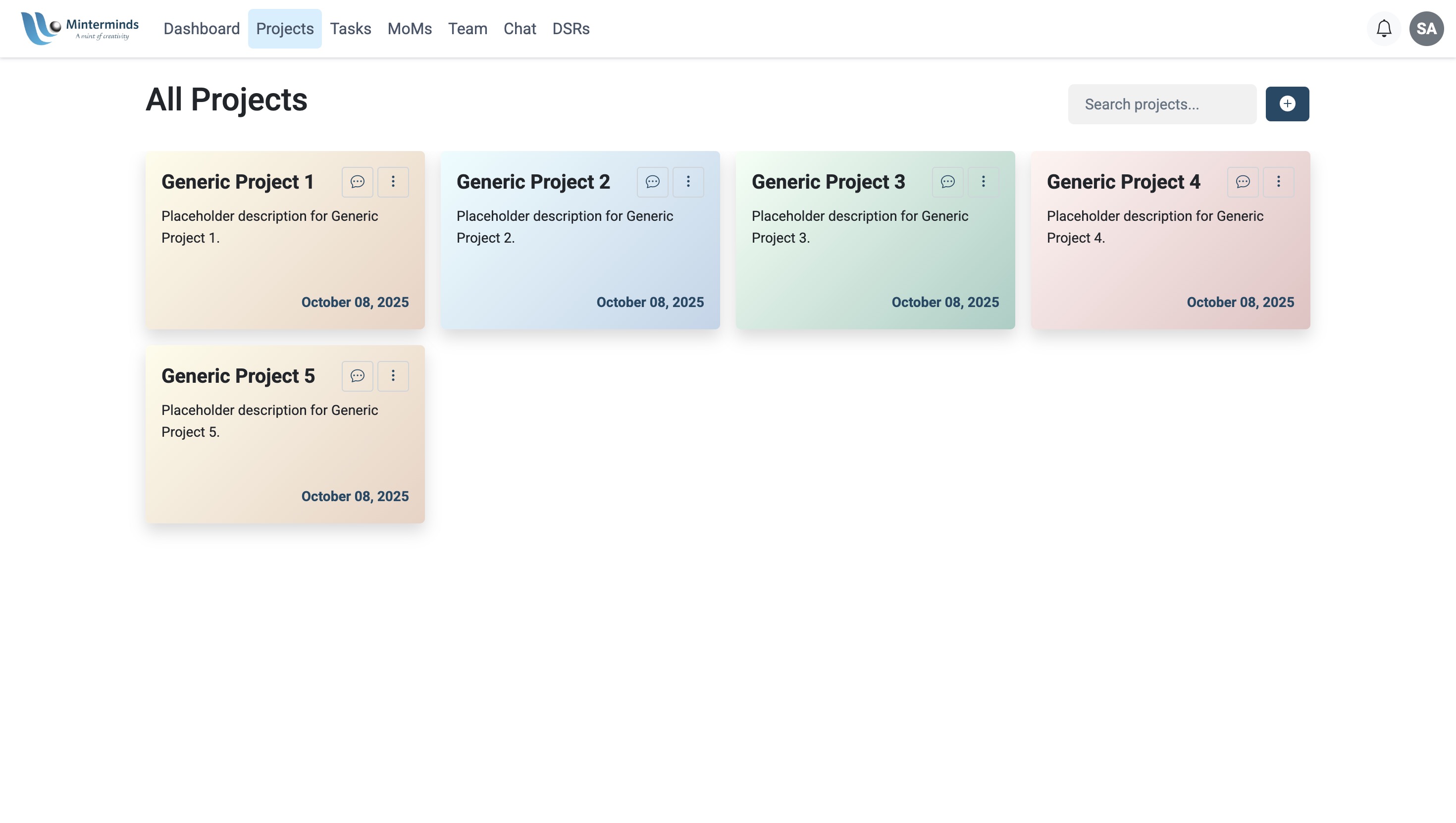
Task: Expand three-dot menu for Generic Project 4
Action: coord(1278,181)
